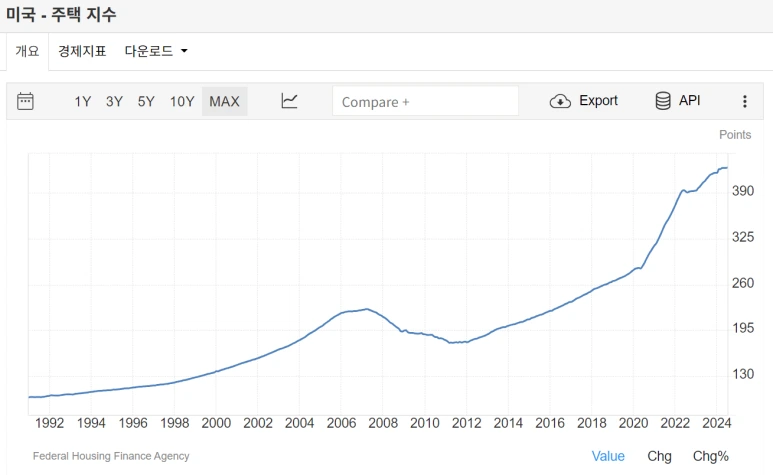Expand the 다운로드 dropdown
The height and width of the screenshot is (475, 773).
pos(156,51)
